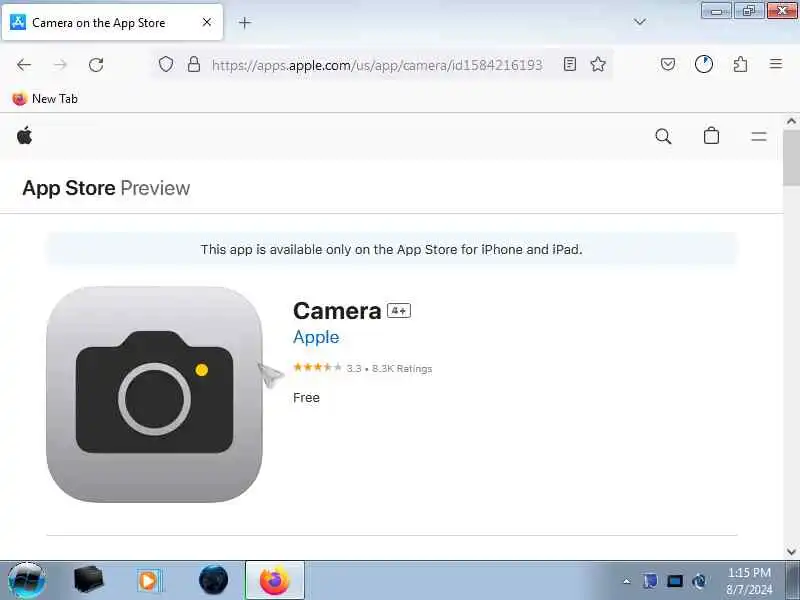
Task: Open tracking protection shield icon
Action: tap(166, 64)
